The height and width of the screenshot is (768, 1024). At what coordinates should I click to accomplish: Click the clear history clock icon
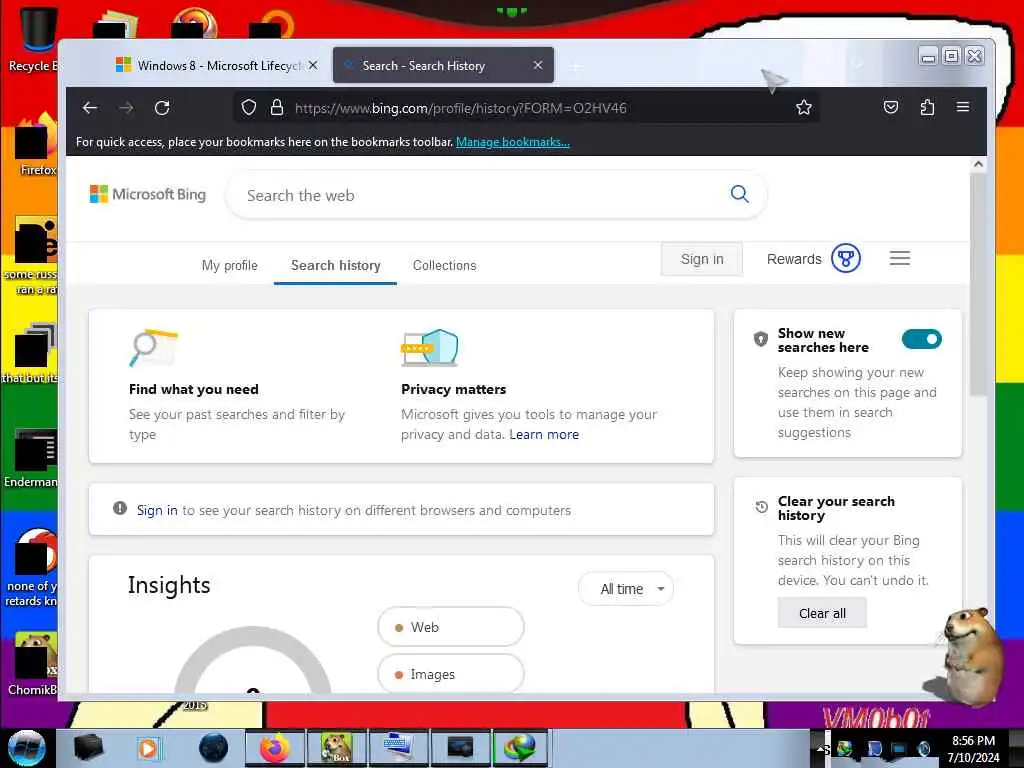click(761, 507)
